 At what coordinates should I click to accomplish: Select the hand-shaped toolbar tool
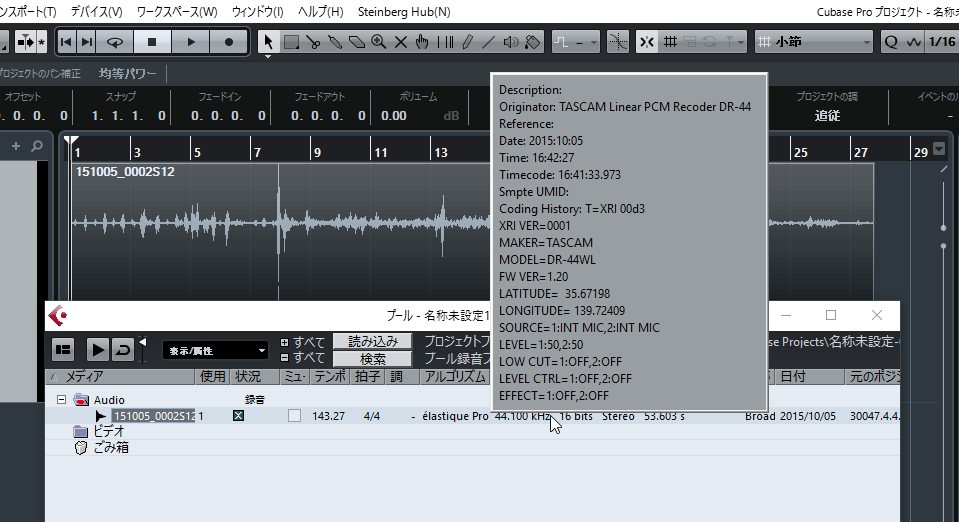[422, 42]
